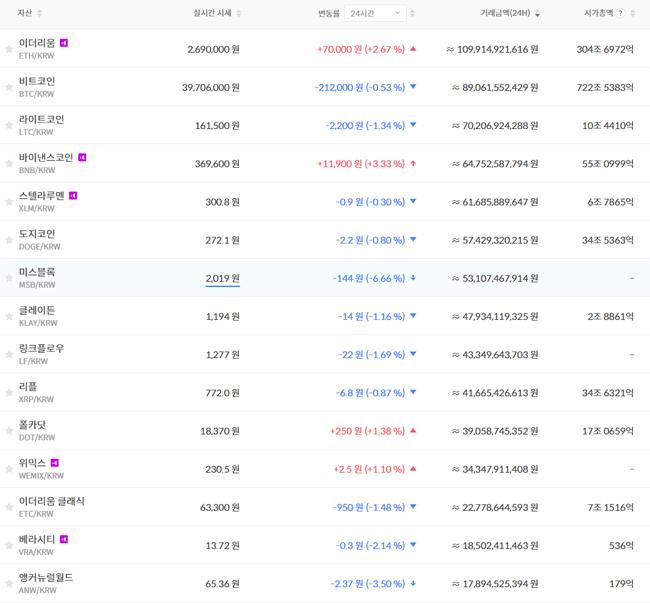Click the underlined 2,019 원 price of 미스블록
The height and width of the screenshot is (603, 650).
pyautogui.click(x=222, y=278)
